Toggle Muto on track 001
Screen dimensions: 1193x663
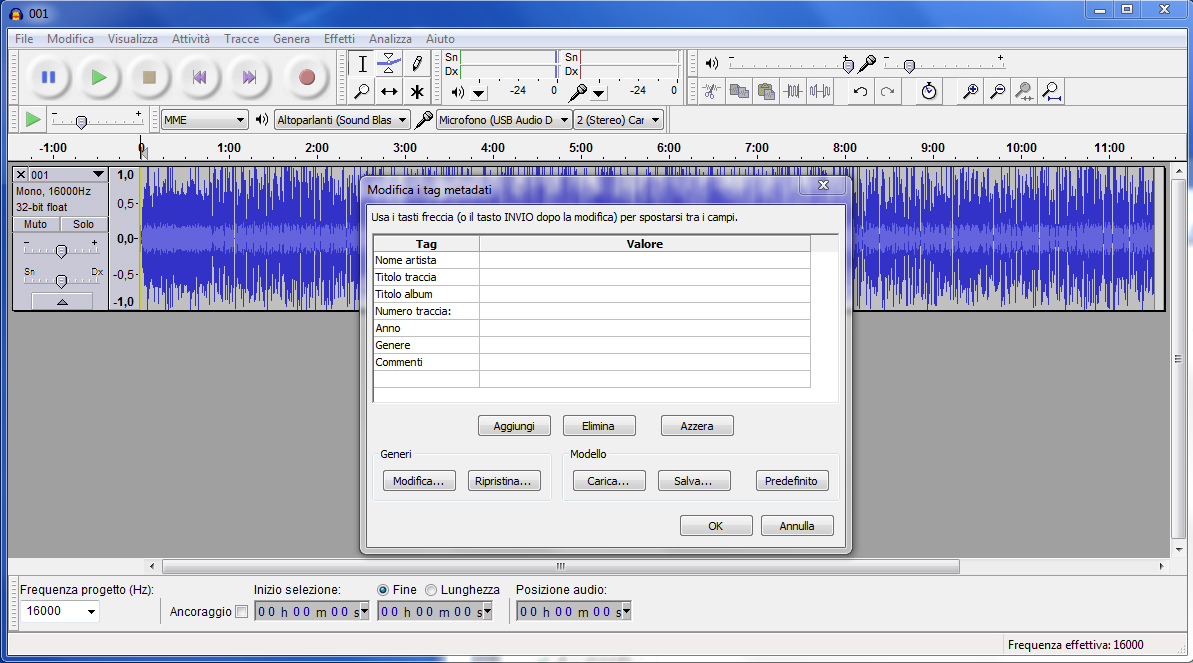pyautogui.click(x=35, y=224)
